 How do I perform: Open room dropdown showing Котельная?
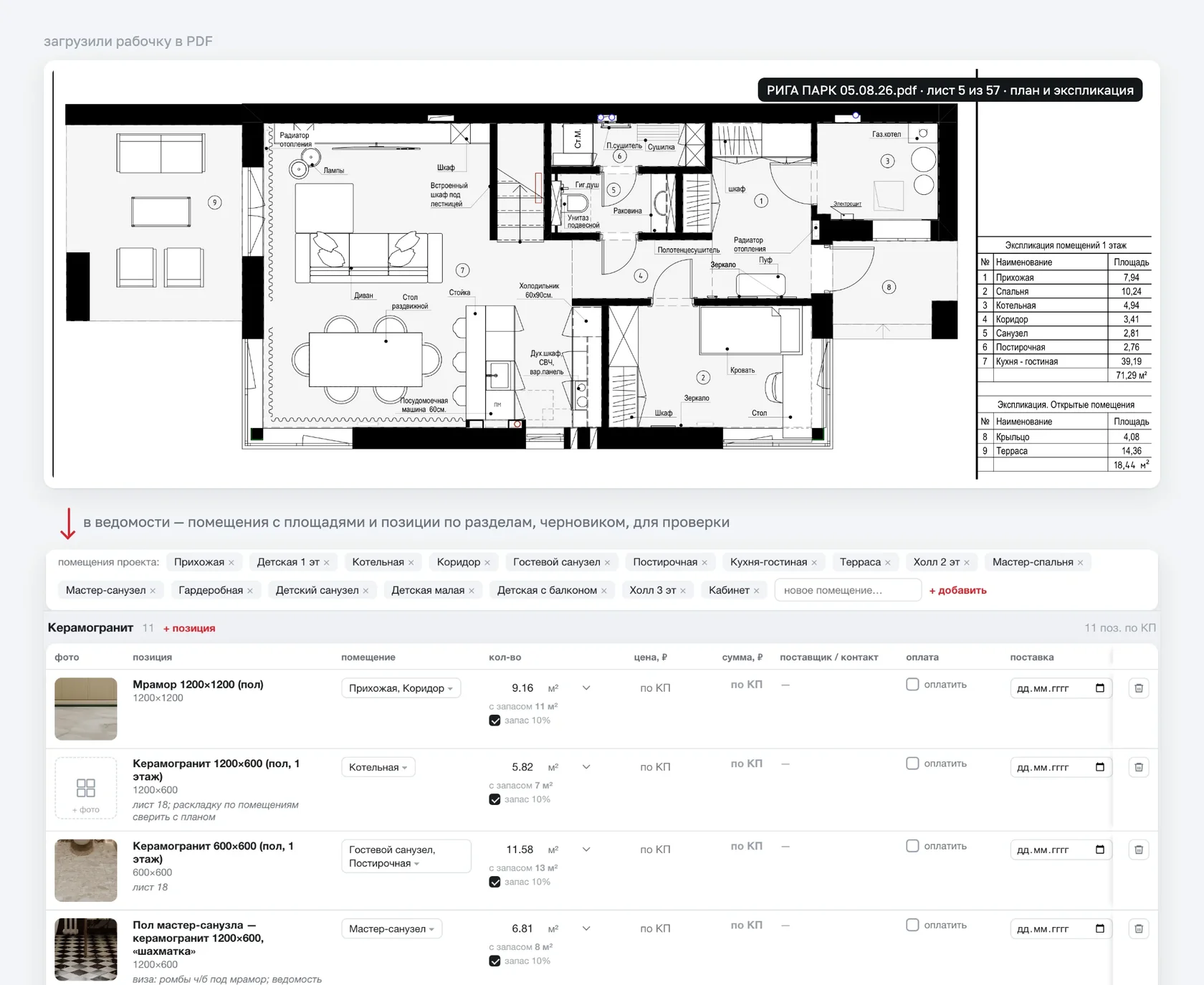(x=378, y=767)
